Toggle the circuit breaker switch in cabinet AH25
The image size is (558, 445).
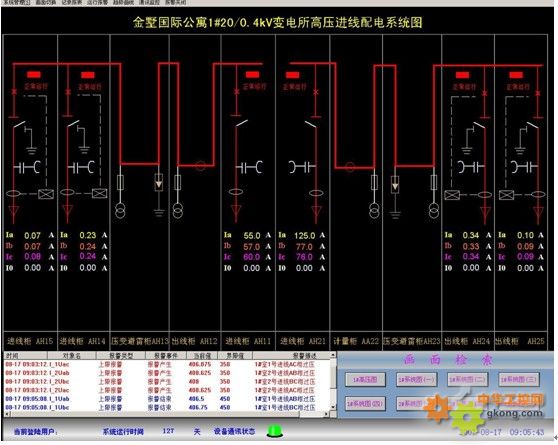click(533, 125)
